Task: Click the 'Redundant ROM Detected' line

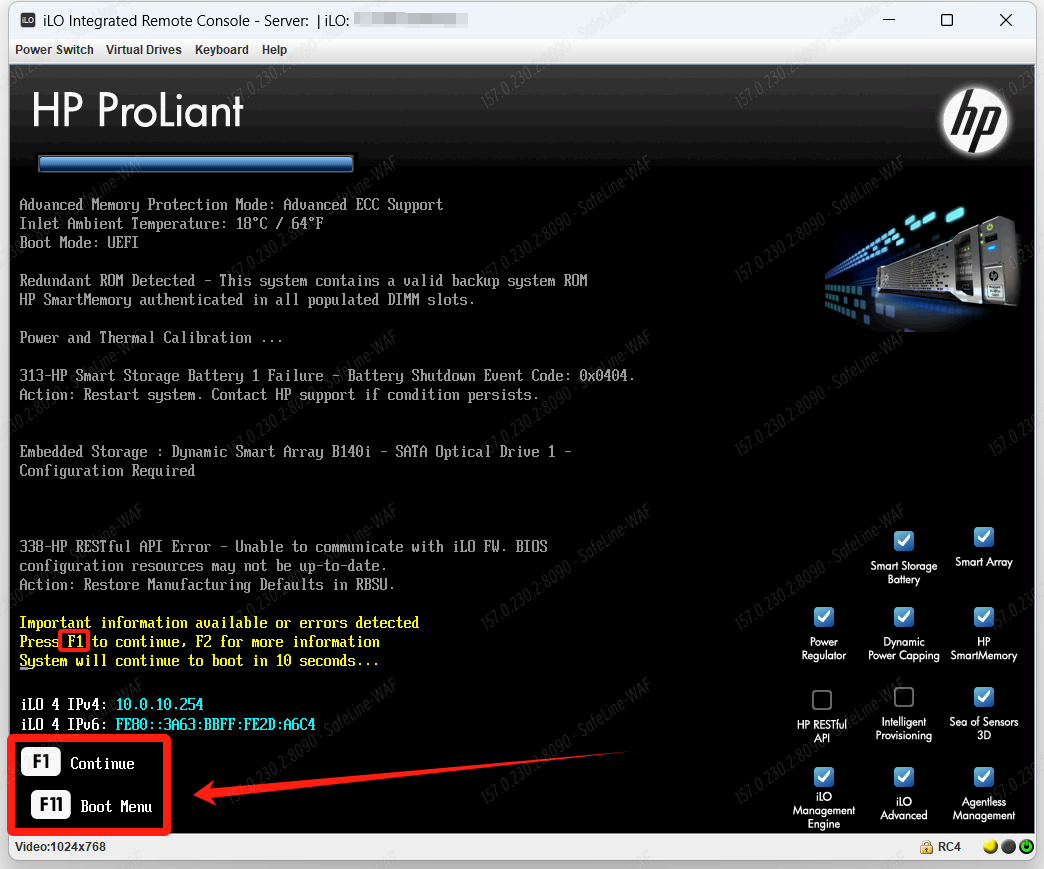Action: [303, 281]
